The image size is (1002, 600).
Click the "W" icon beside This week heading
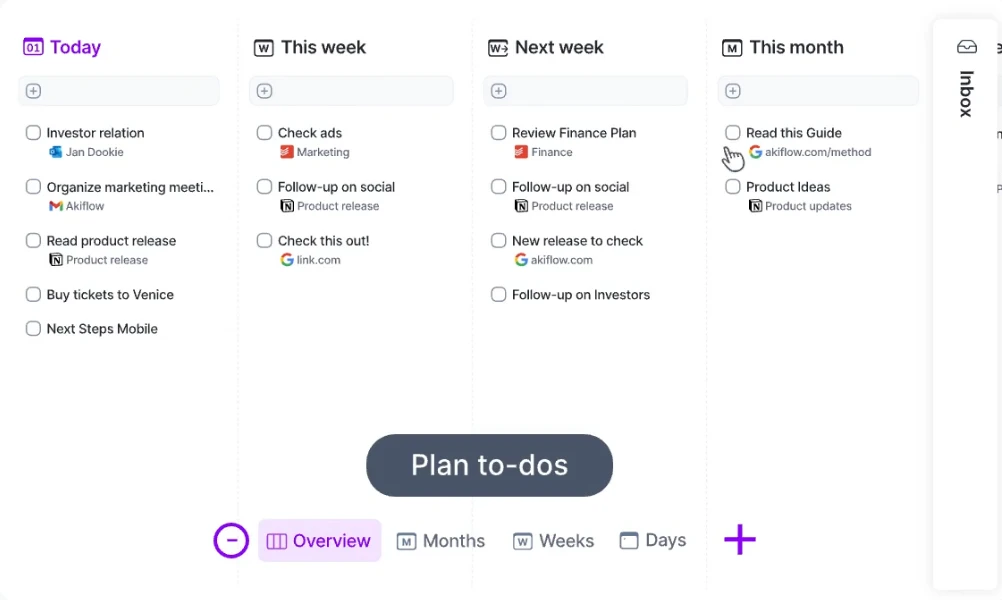[x=263, y=47]
